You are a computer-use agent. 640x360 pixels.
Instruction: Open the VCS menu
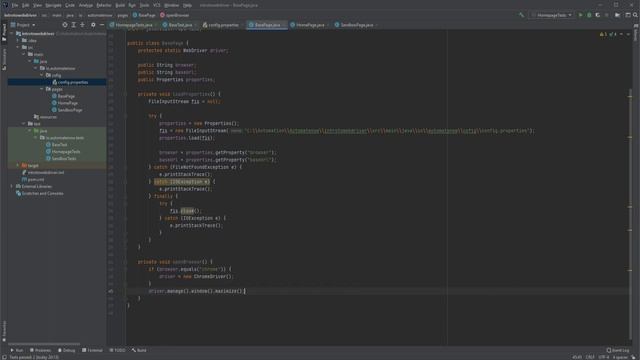[157, 5]
